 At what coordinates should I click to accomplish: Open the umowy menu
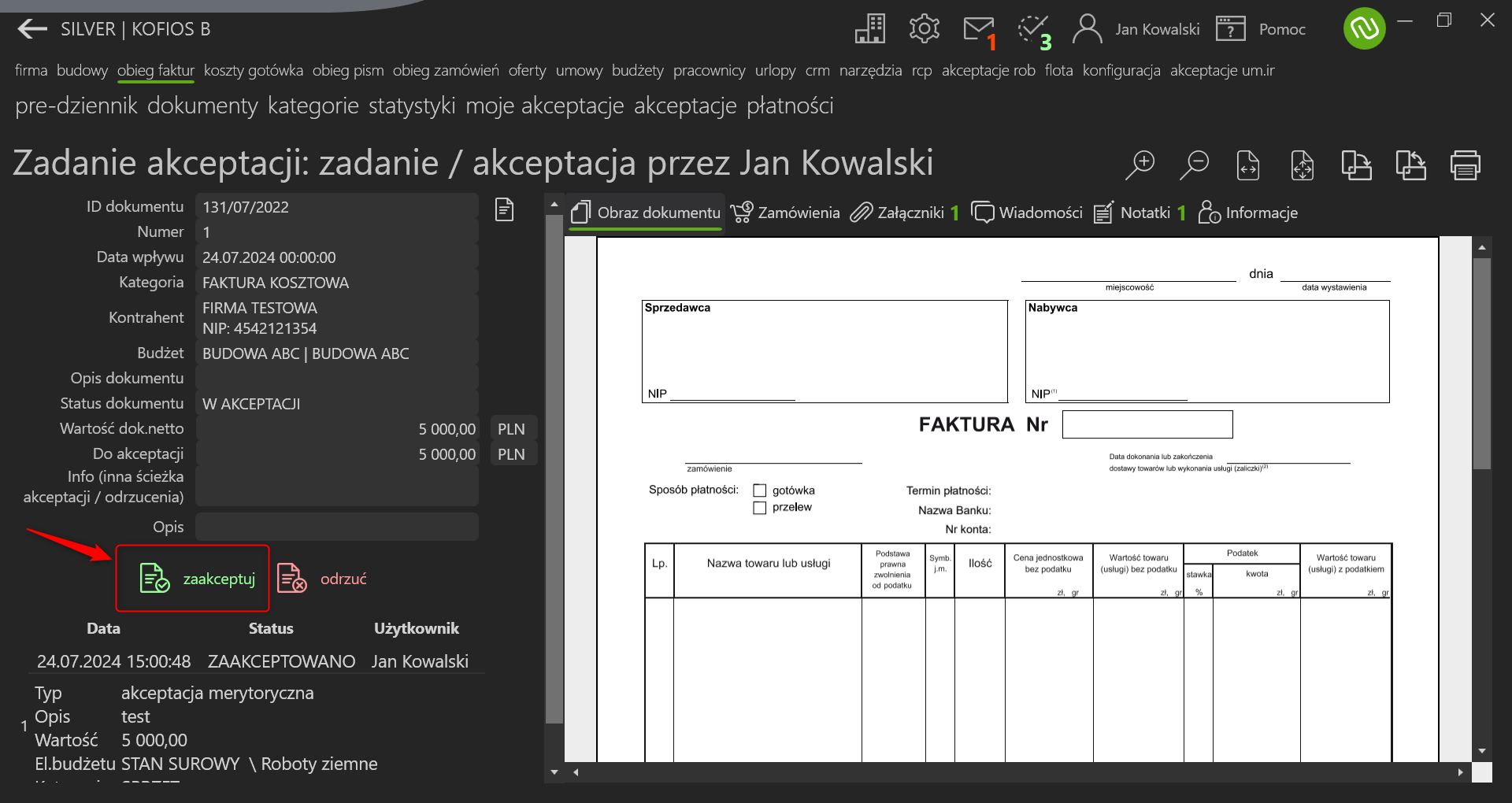coord(579,70)
